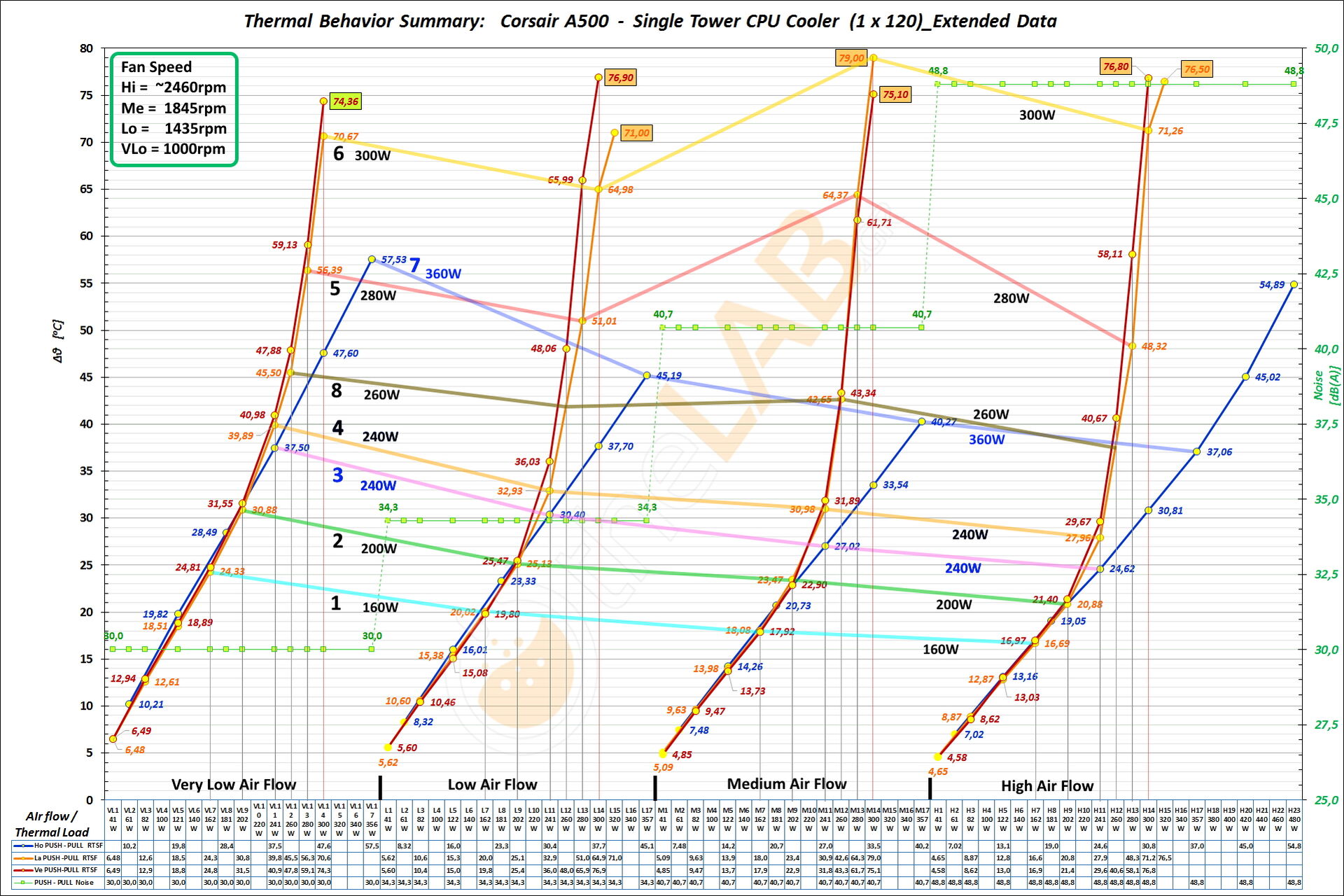Click the 30,81 data label
This screenshot has height=896, width=1344.
[1170, 511]
